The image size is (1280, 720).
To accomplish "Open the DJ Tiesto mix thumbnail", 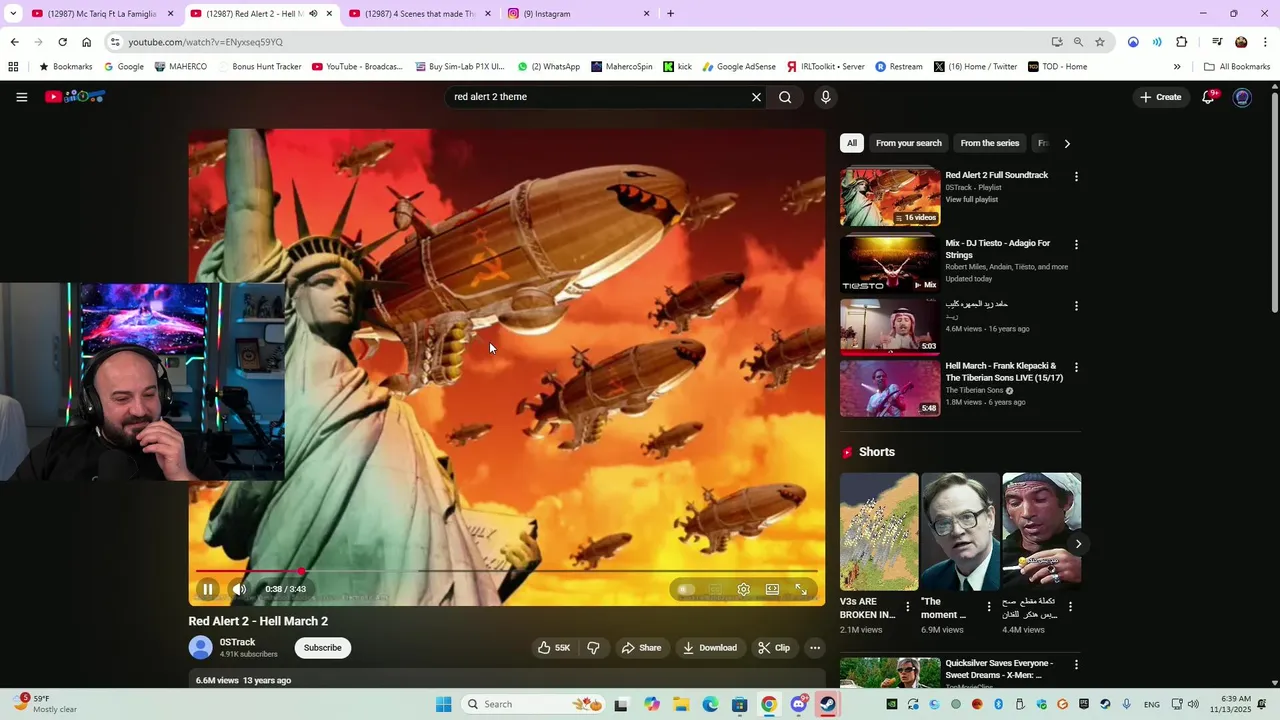I will (890, 264).
